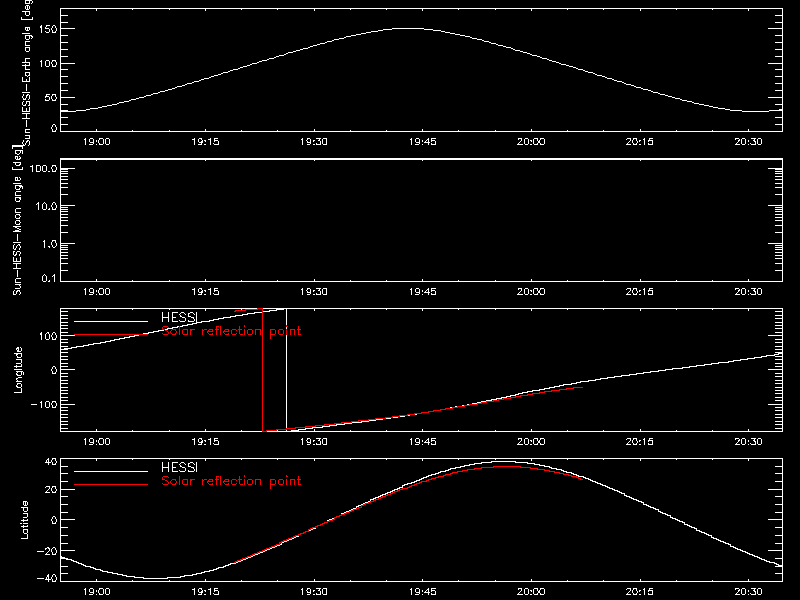The image size is (800, 600).
Task: Click the 0.1 tick on Moon angle axis
Action: coord(49,279)
